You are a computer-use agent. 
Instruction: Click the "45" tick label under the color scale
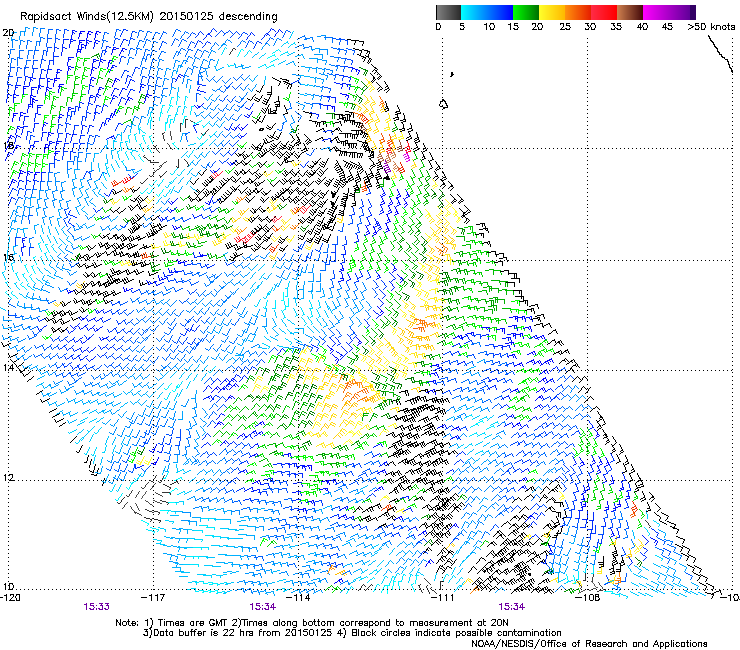point(667,27)
